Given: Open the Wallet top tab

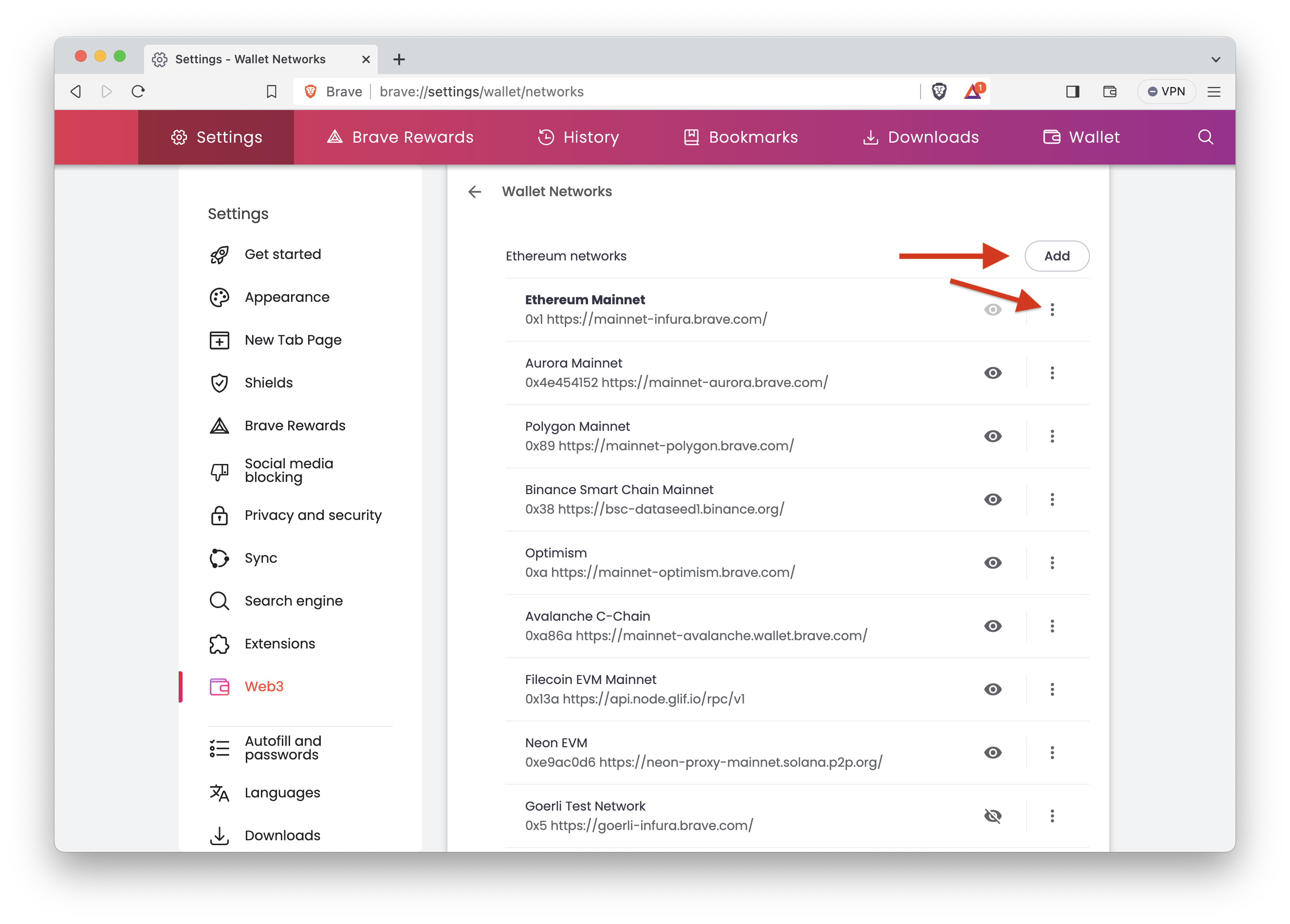Looking at the screenshot, I should [x=1081, y=137].
